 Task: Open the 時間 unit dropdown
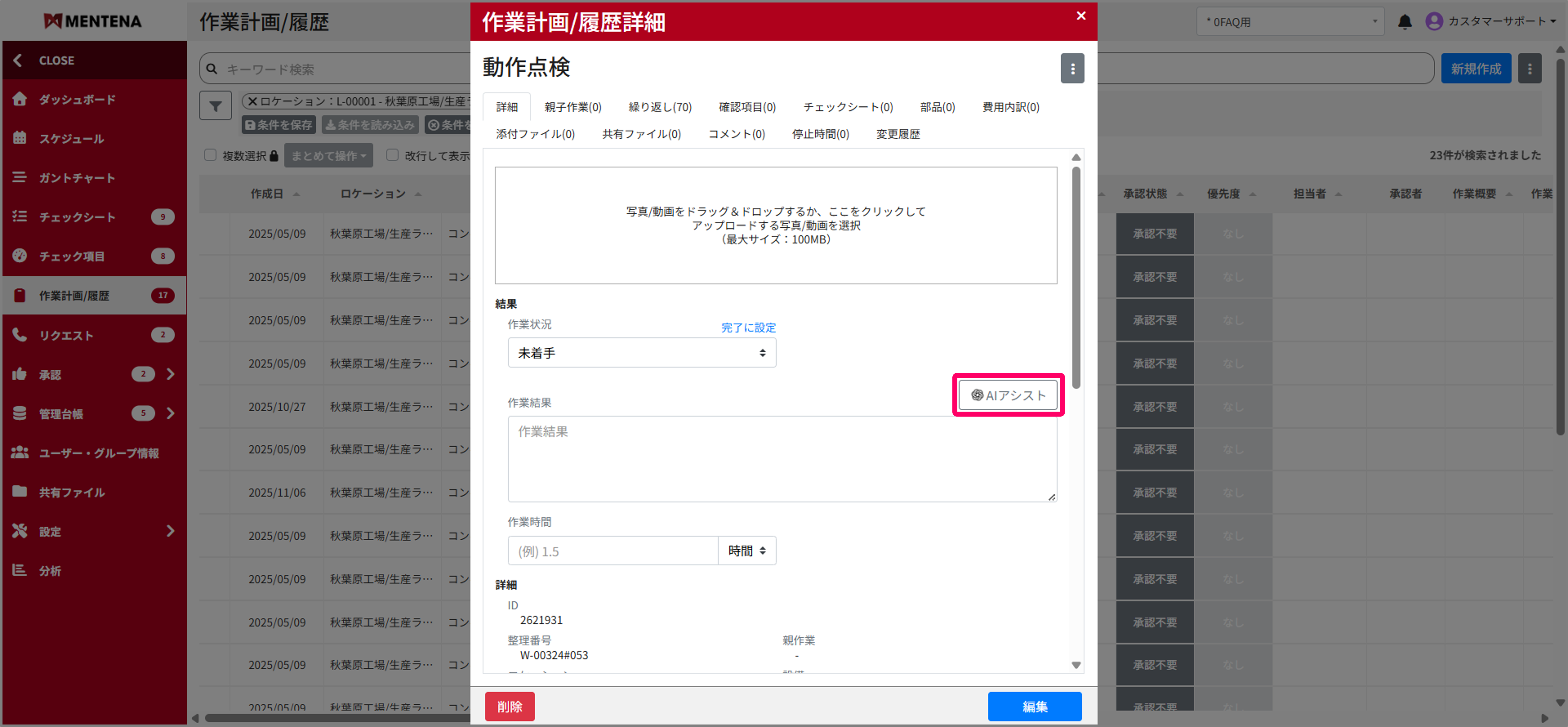point(747,550)
